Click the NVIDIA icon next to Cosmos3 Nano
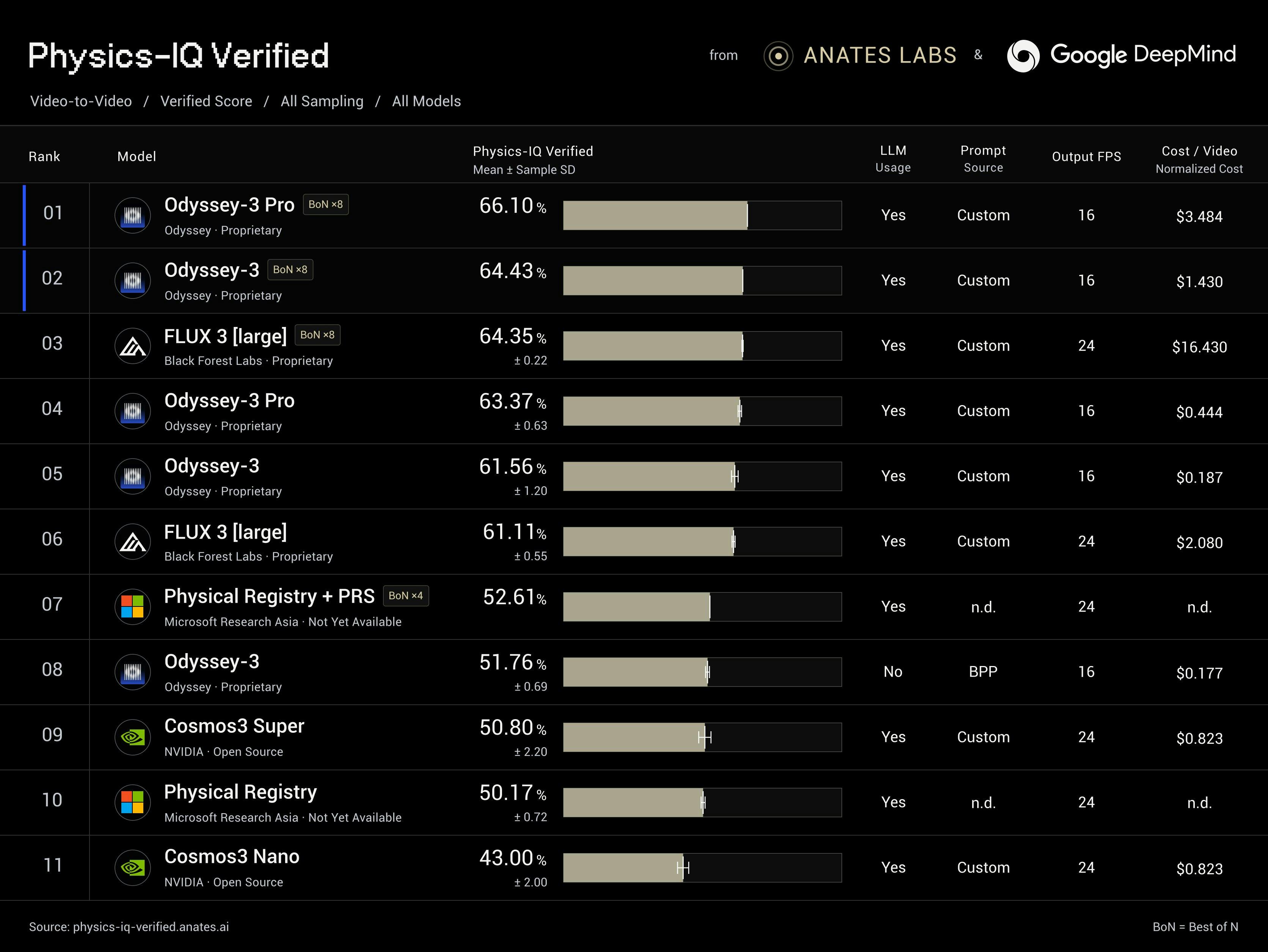This screenshot has height=952, width=1268. (133, 868)
